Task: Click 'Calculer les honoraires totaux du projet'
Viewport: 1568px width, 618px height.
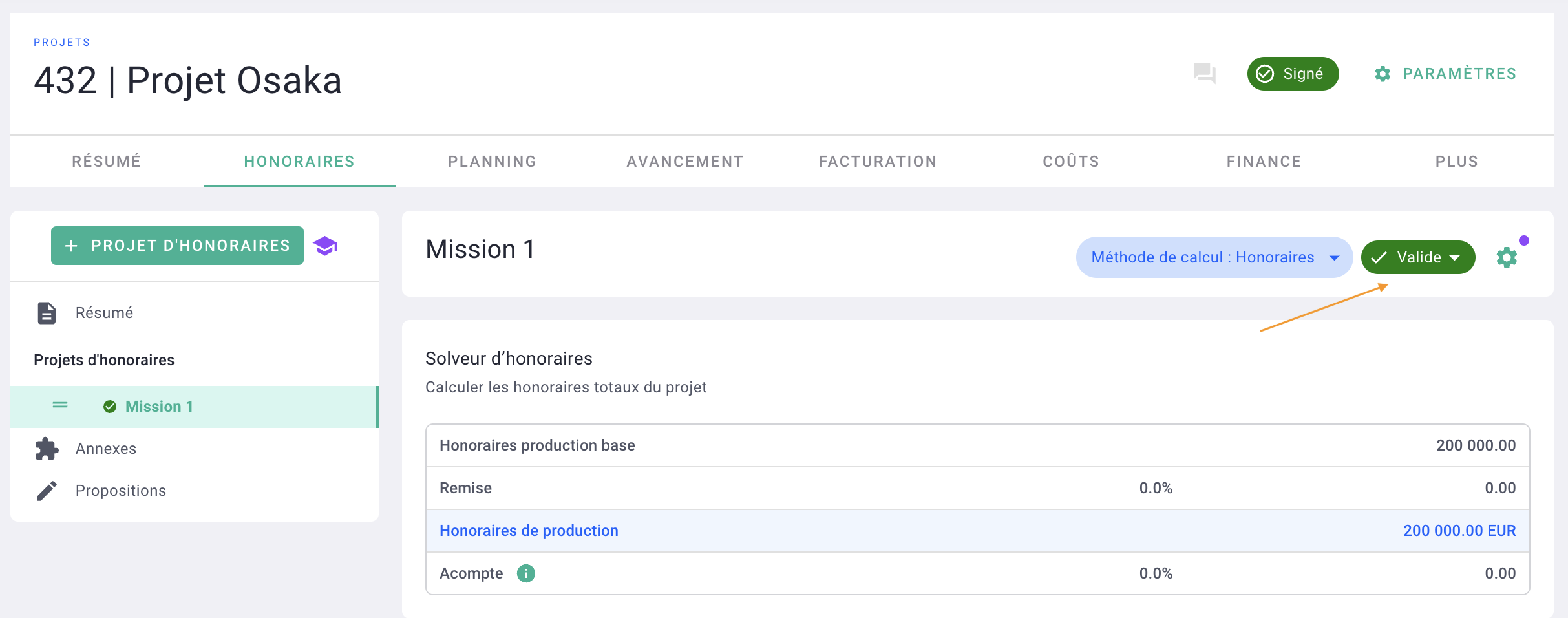Action: [x=566, y=387]
